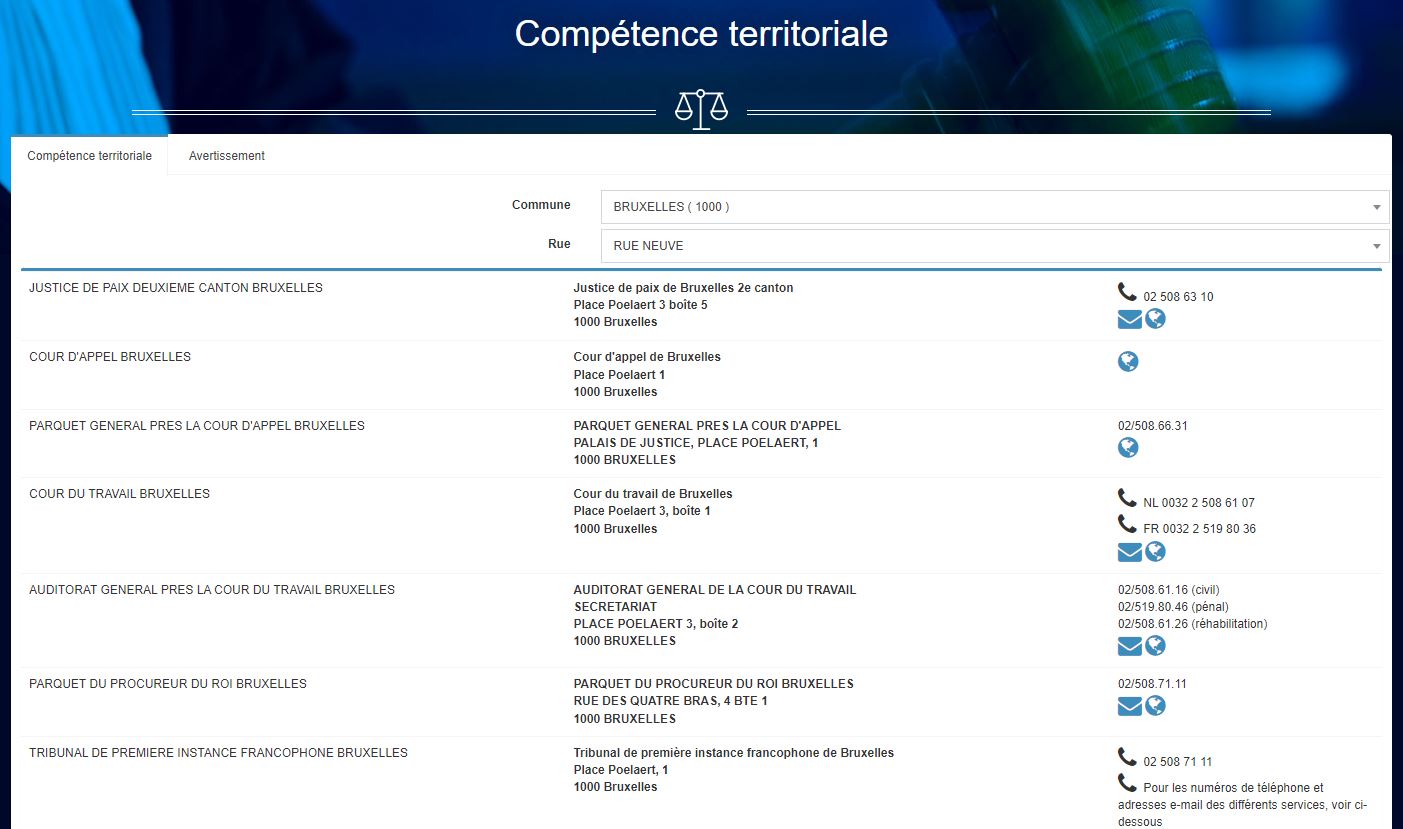The width and height of the screenshot is (1403, 829).
Task: Switch to the Avertissement tab
Action: (227, 156)
